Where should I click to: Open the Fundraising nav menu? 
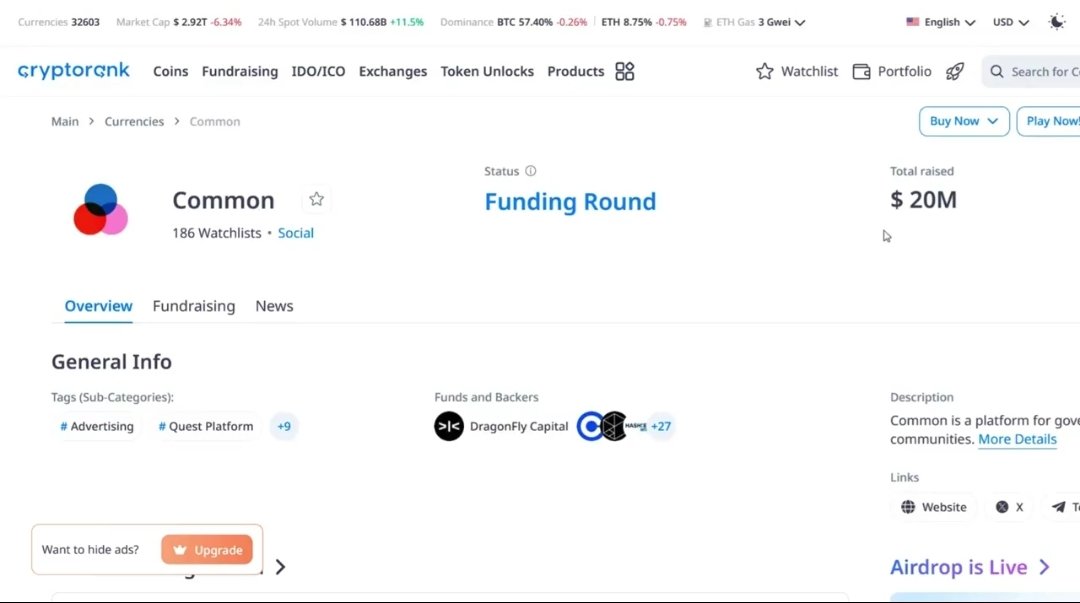point(240,71)
